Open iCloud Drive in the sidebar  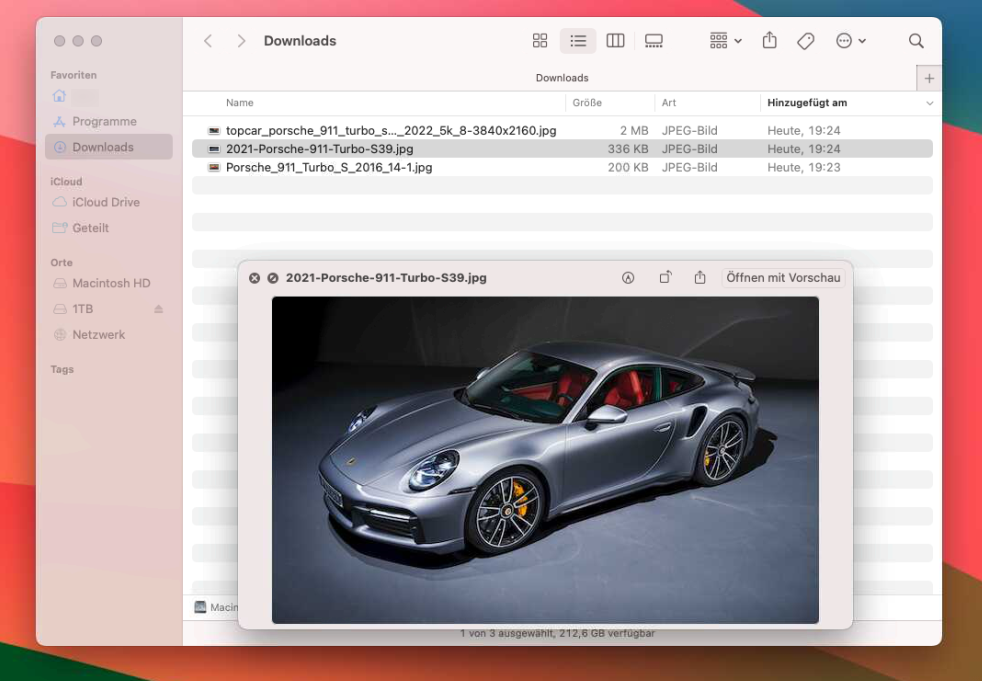coord(105,202)
